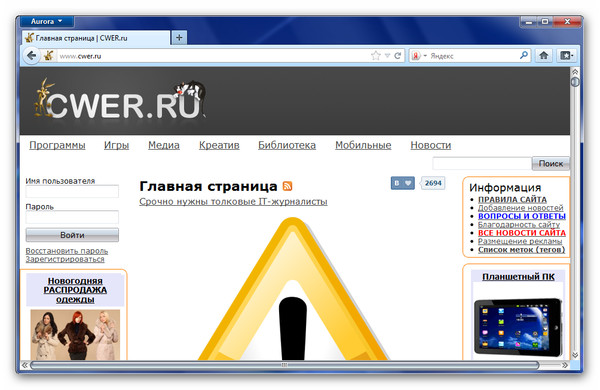Close the Aurora browser window
Screen dimensions: 600x390
pos(567,22)
